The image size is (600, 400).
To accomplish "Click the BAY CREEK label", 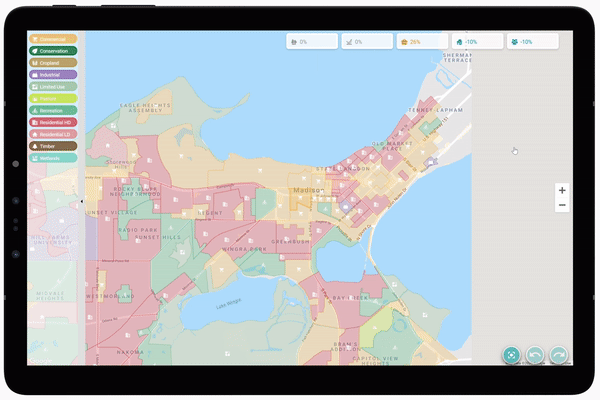I will (x=350, y=298).
